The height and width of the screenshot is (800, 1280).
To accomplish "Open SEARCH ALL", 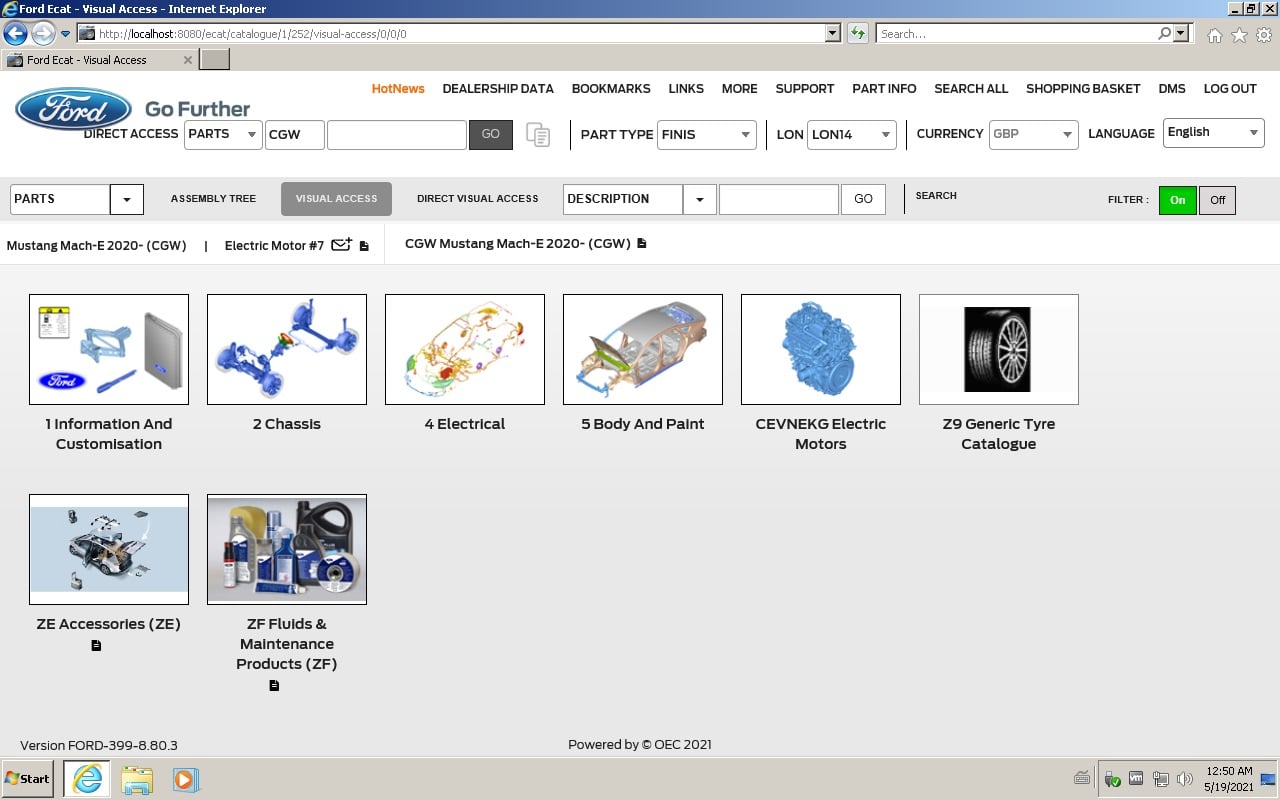I will tap(971, 88).
